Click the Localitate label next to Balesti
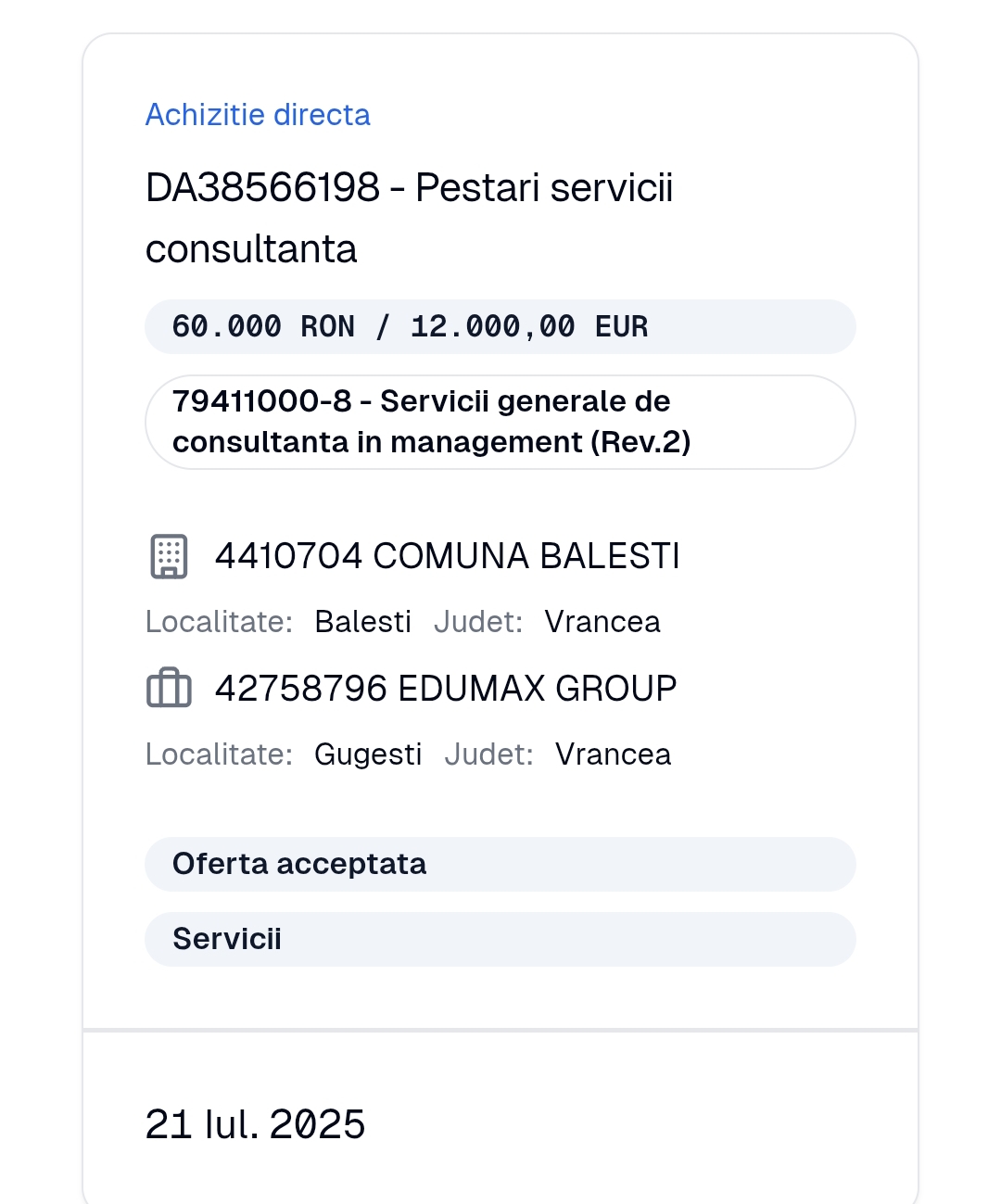The height and width of the screenshot is (1204, 1001). click(x=219, y=622)
